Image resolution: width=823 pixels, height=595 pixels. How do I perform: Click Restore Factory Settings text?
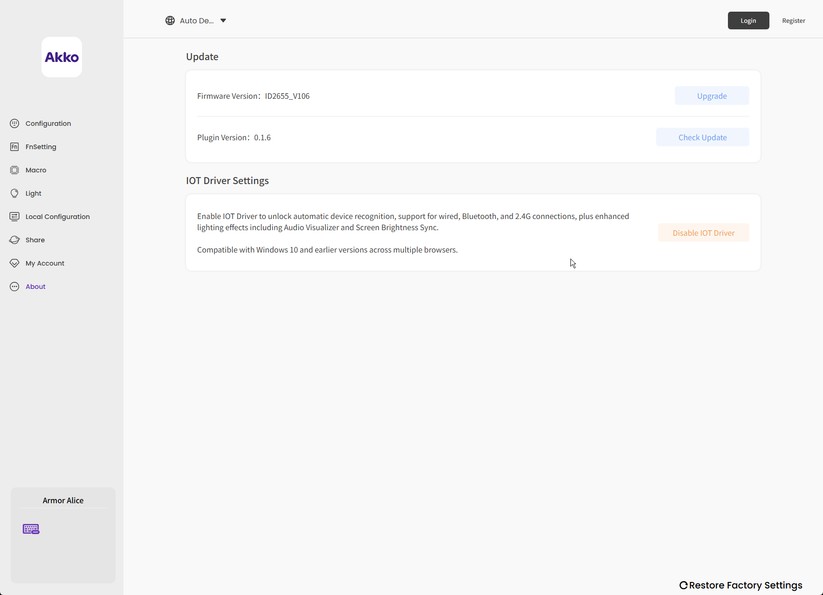pyautogui.click(x=745, y=585)
